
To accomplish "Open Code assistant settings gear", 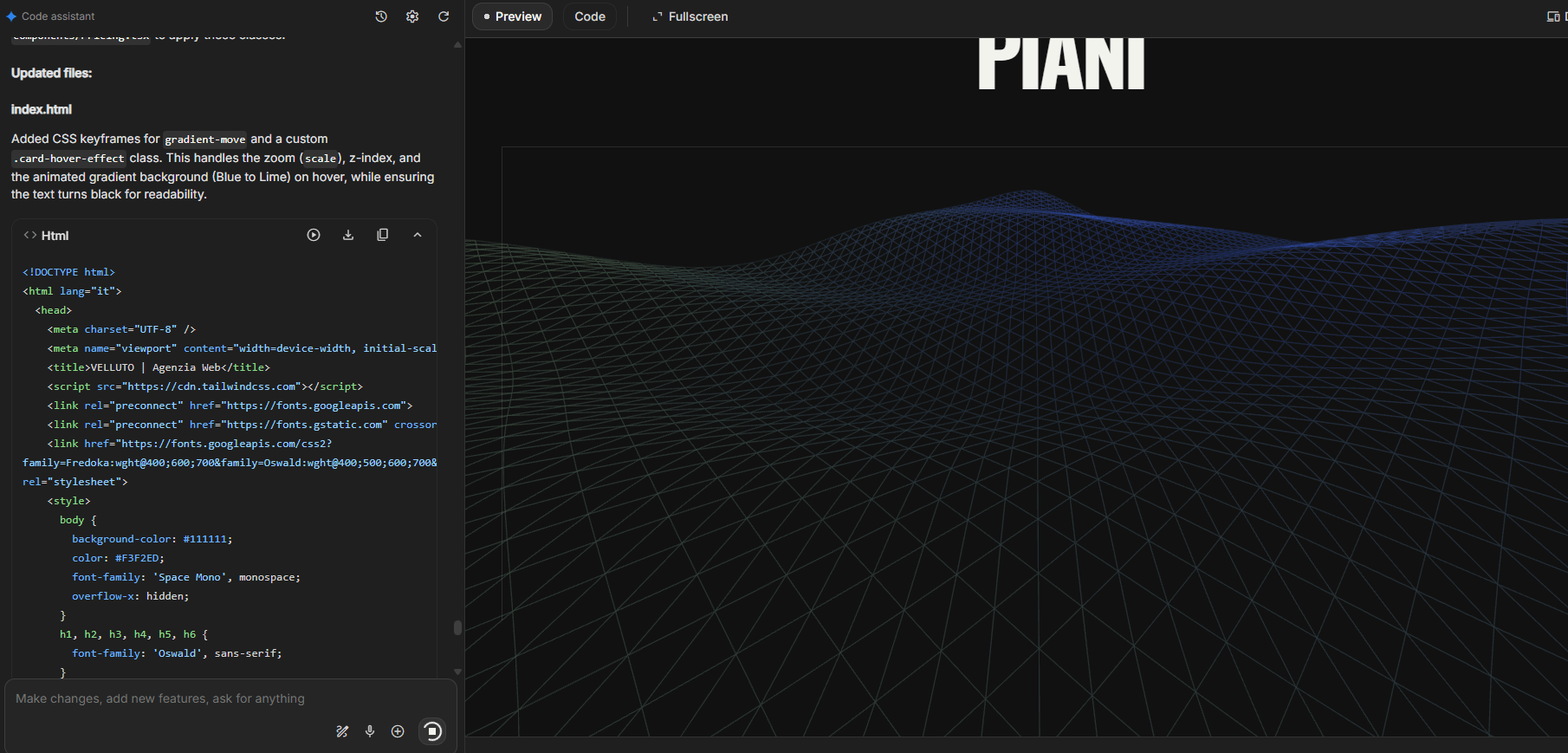I will tap(412, 16).
